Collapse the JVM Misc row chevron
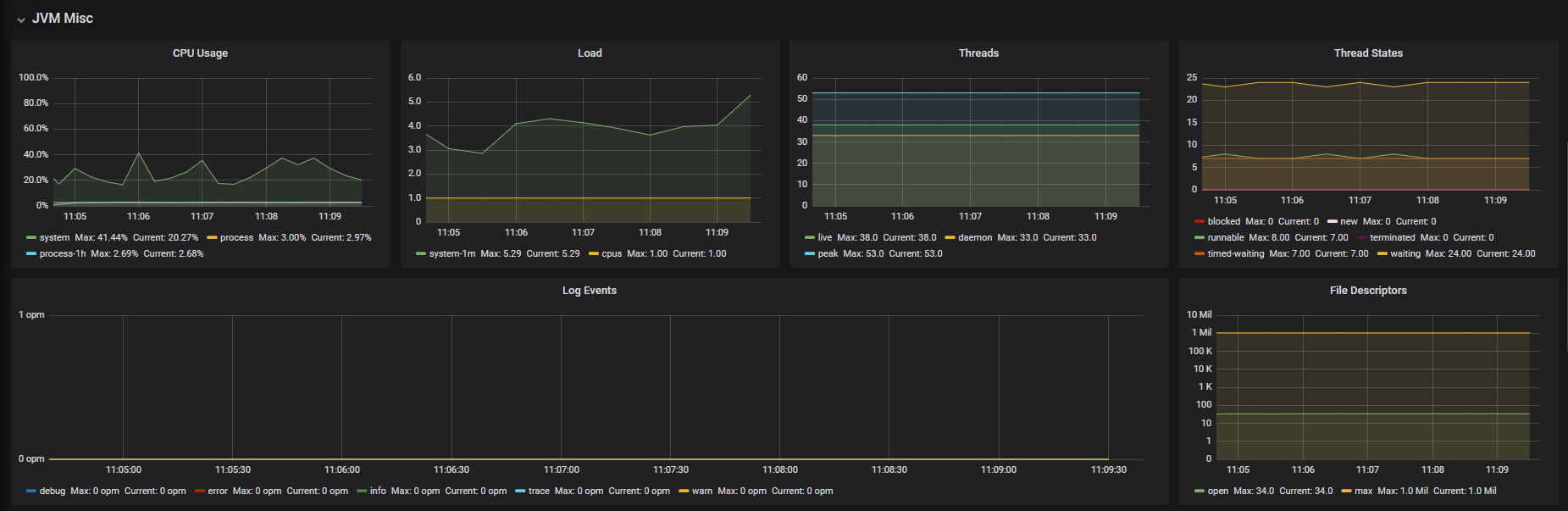The image size is (1568, 511). (x=20, y=19)
